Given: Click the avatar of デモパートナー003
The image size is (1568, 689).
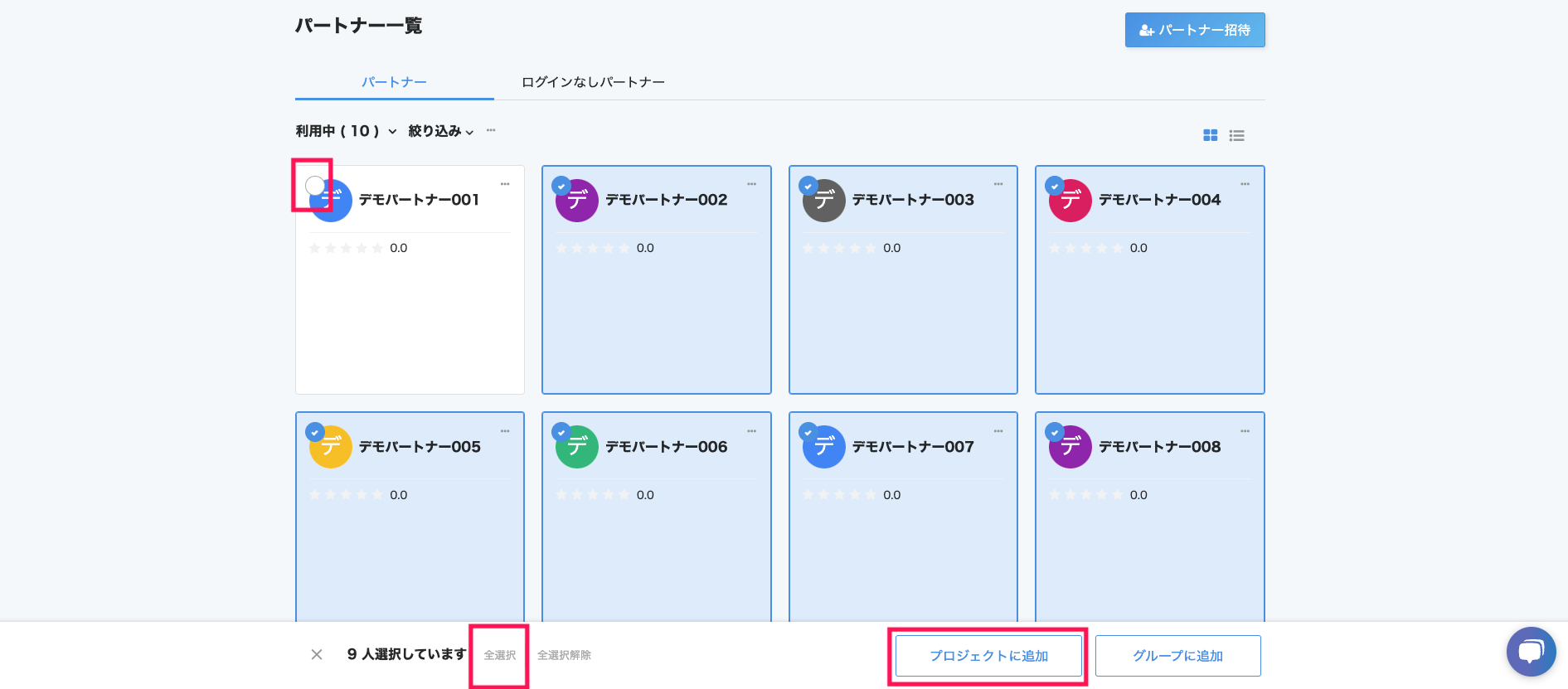Looking at the screenshot, I should 824,201.
